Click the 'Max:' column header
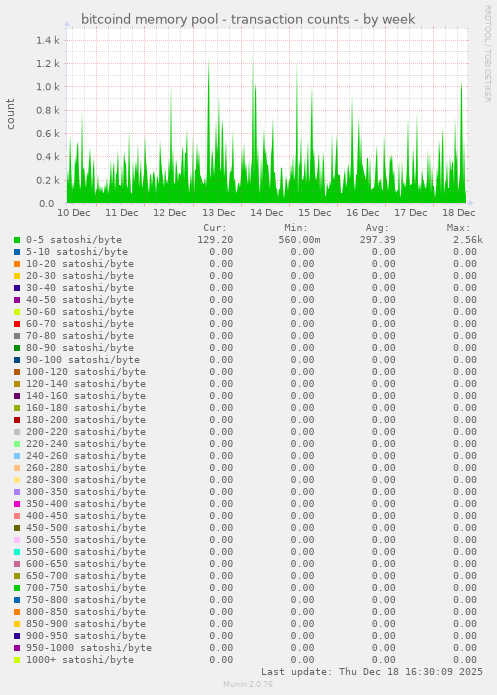This screenshot has height=695, width=497. tap(458, 228)
